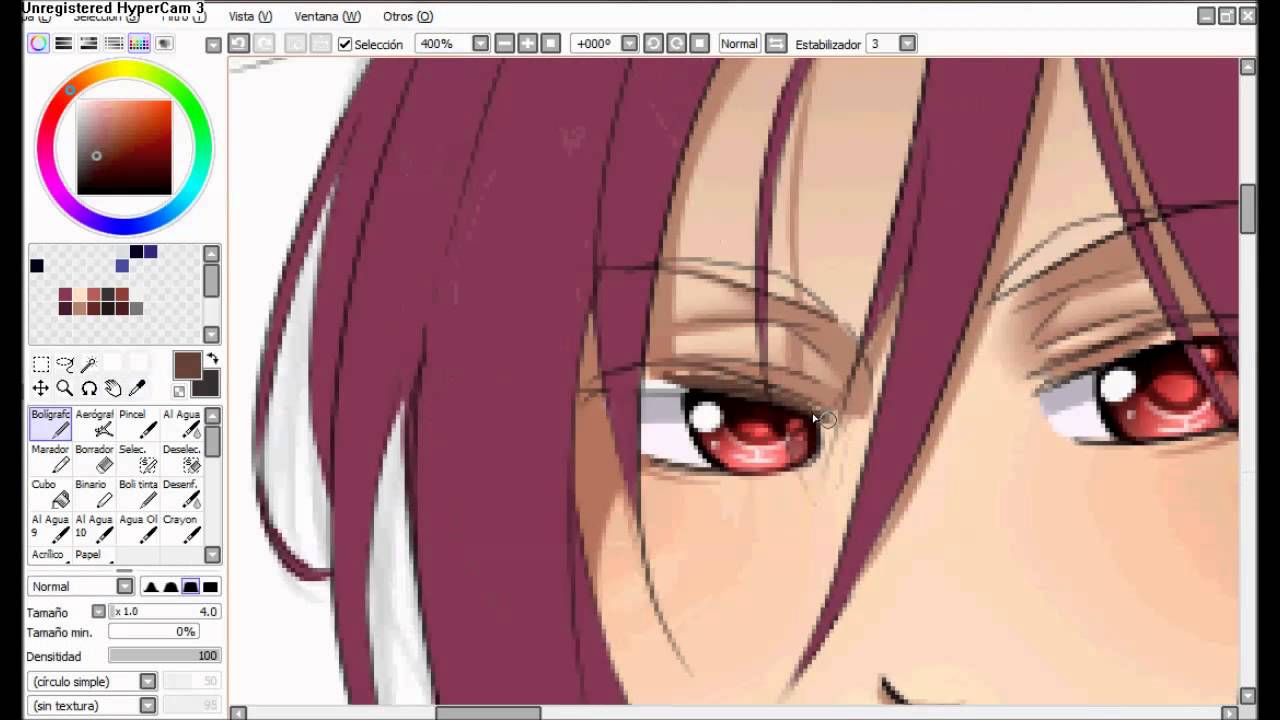Toggle the HSV slider panel
This screenshot has height=720, width=1280.
(88, 43)
